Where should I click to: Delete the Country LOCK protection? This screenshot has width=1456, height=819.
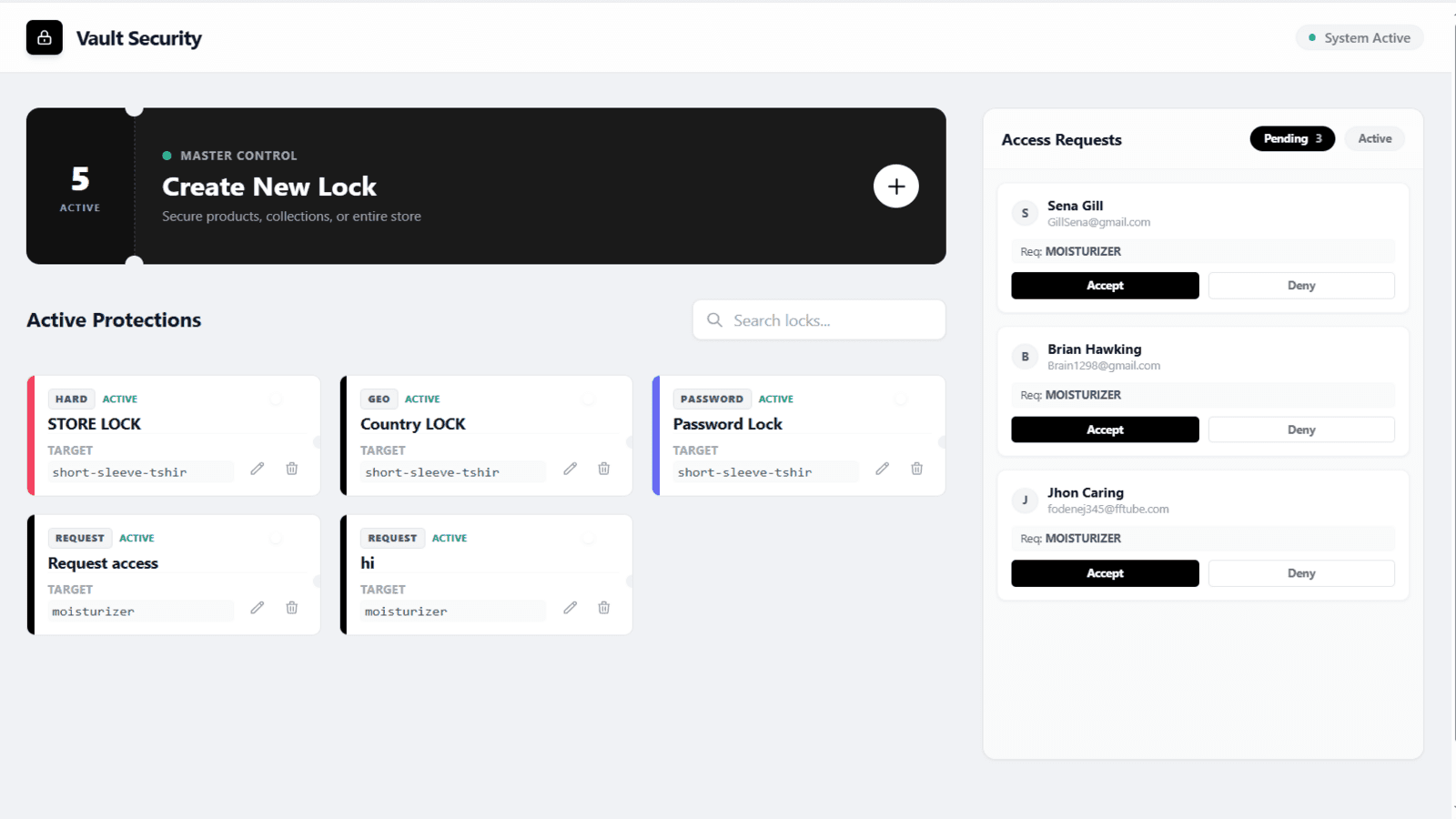tap(604, 469)
